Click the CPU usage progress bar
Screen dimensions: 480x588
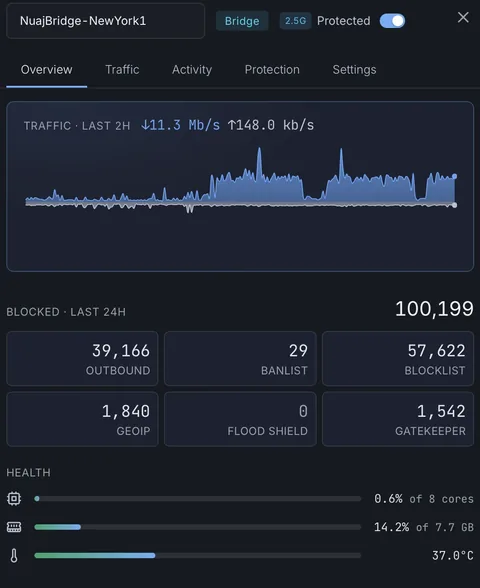(198, 499)
